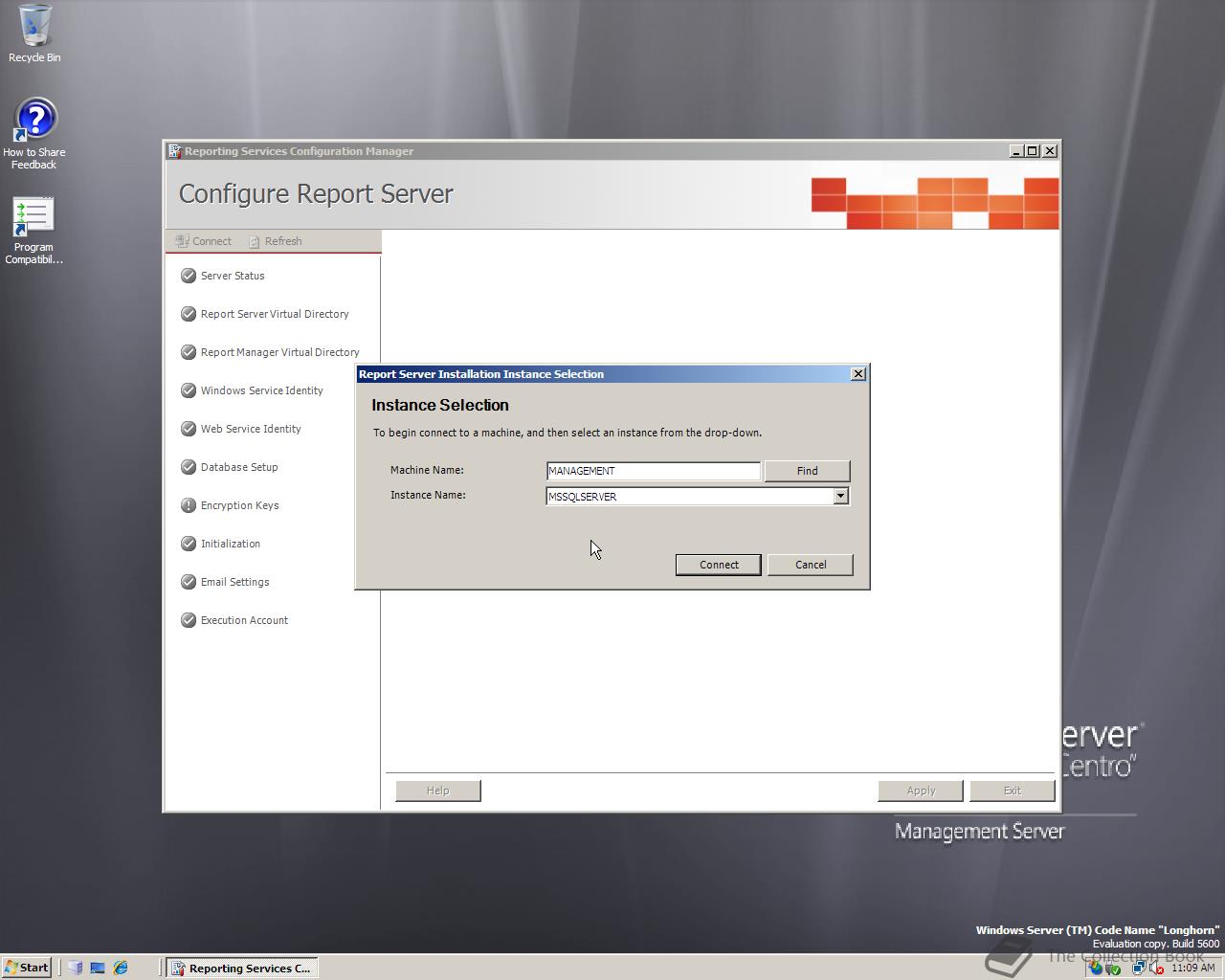Image resolution: width=1225 pixels, height=980 pixels.
Task: Open the Recycle Bin desktop icon
Action: [34, 33]
